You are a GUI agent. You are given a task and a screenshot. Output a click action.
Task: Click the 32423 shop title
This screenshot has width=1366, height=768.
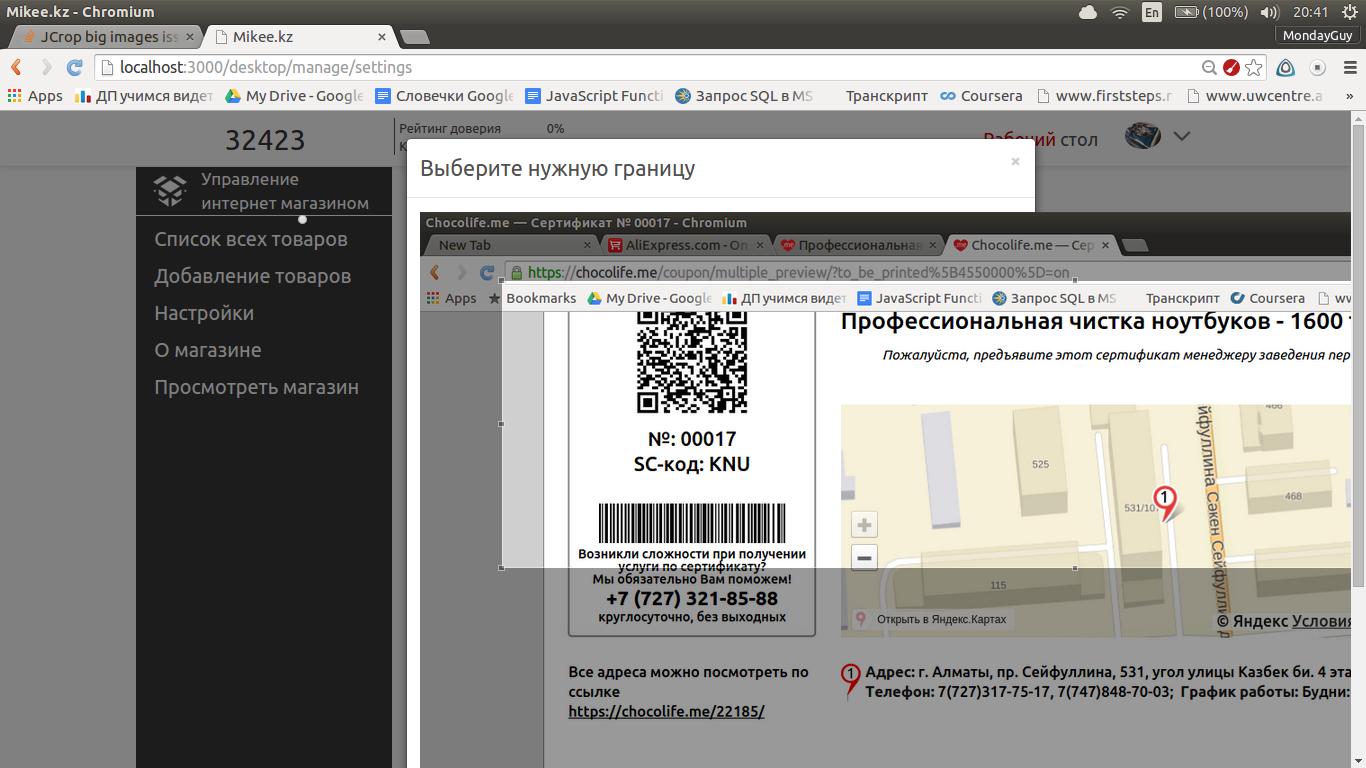coord(265,141)
